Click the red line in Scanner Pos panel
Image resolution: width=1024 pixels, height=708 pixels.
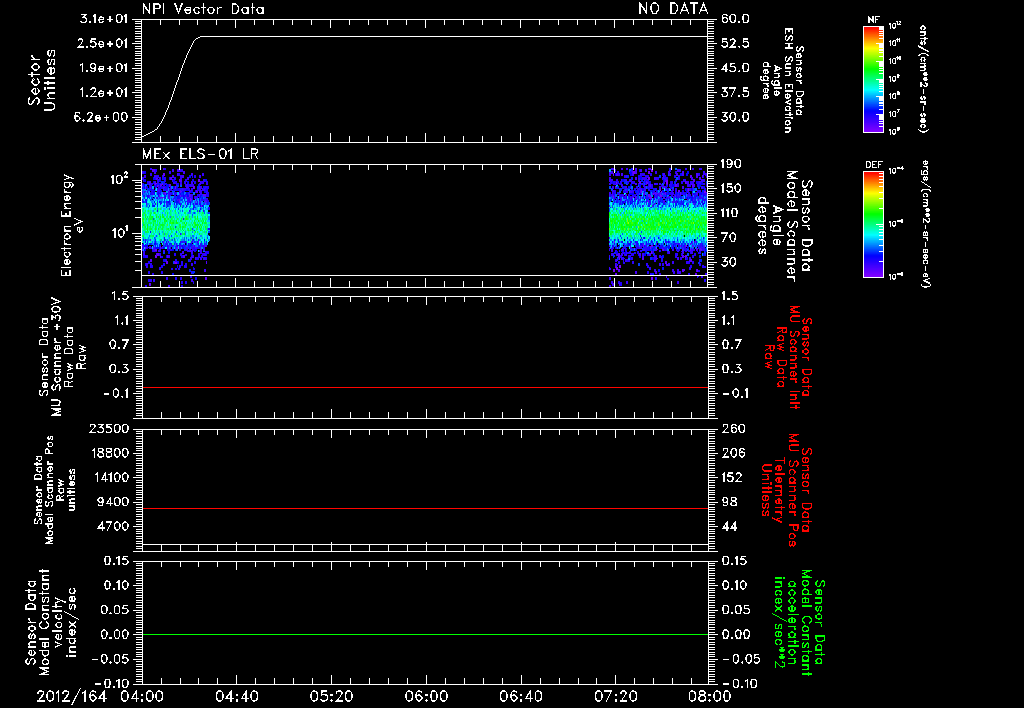[424, 508]
